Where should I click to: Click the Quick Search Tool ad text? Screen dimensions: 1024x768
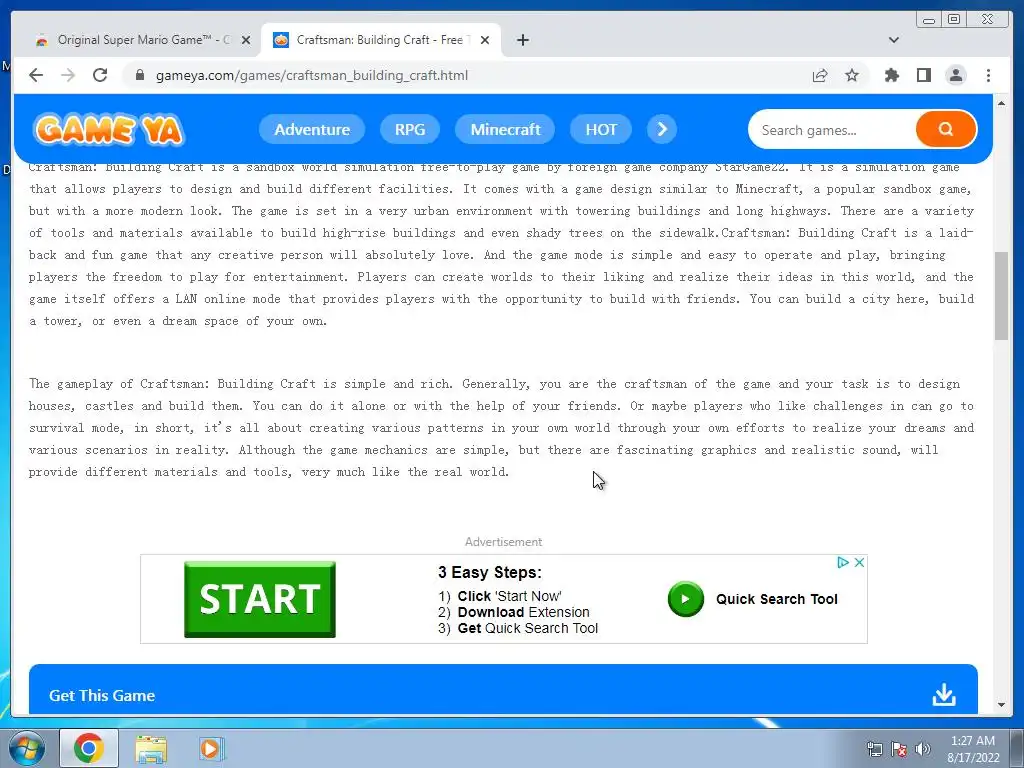click(x=776, y=599)
